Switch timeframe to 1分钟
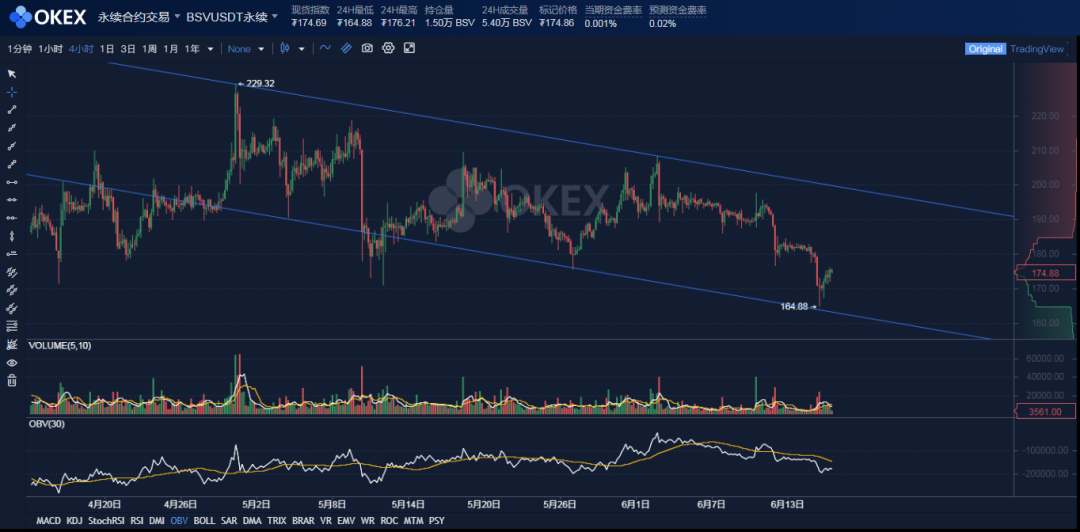This screenshot has height=532, width=1080. point(19,49)
